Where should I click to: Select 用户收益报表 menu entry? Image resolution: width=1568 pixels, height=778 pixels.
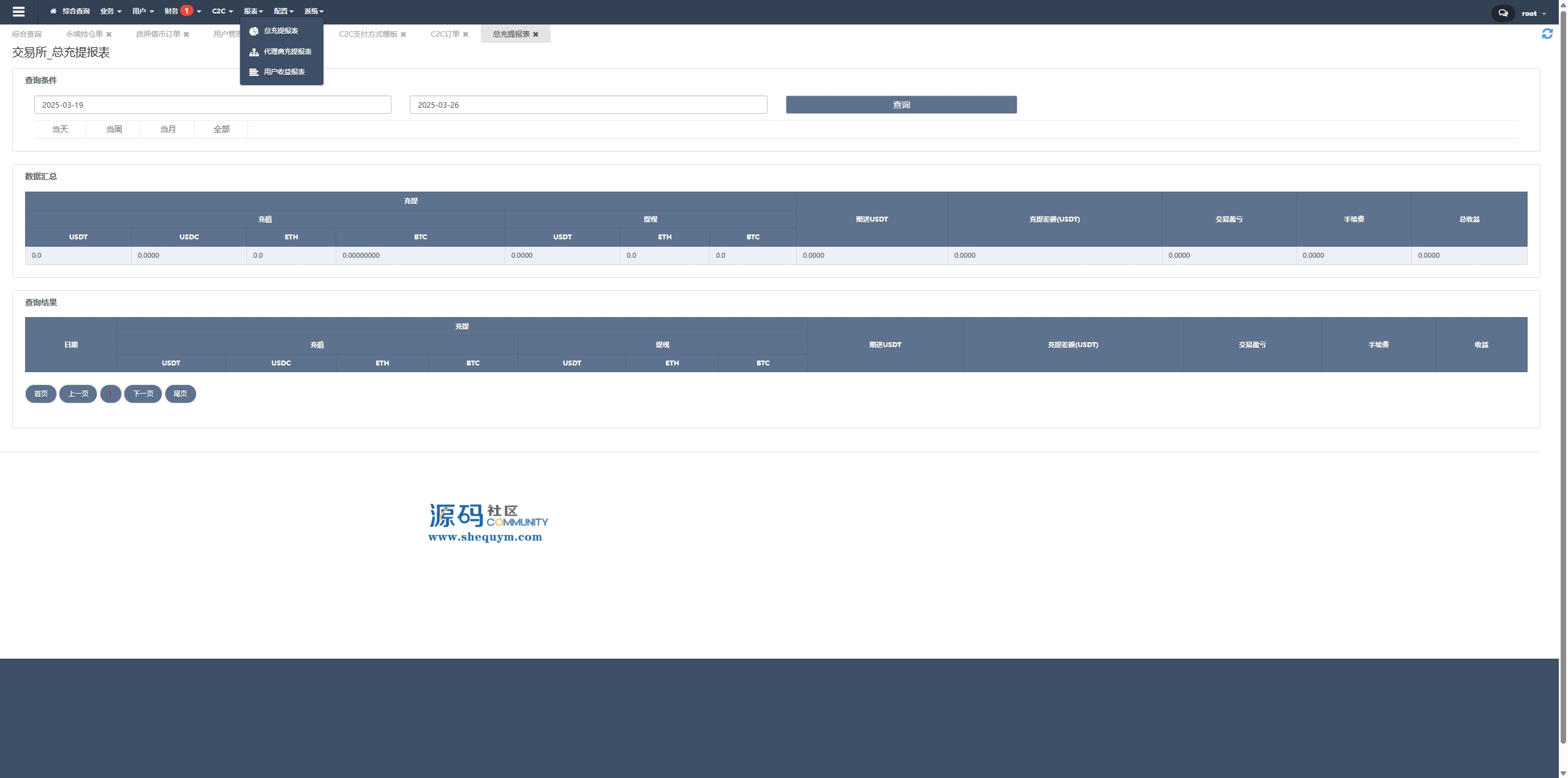click(284, 72)
